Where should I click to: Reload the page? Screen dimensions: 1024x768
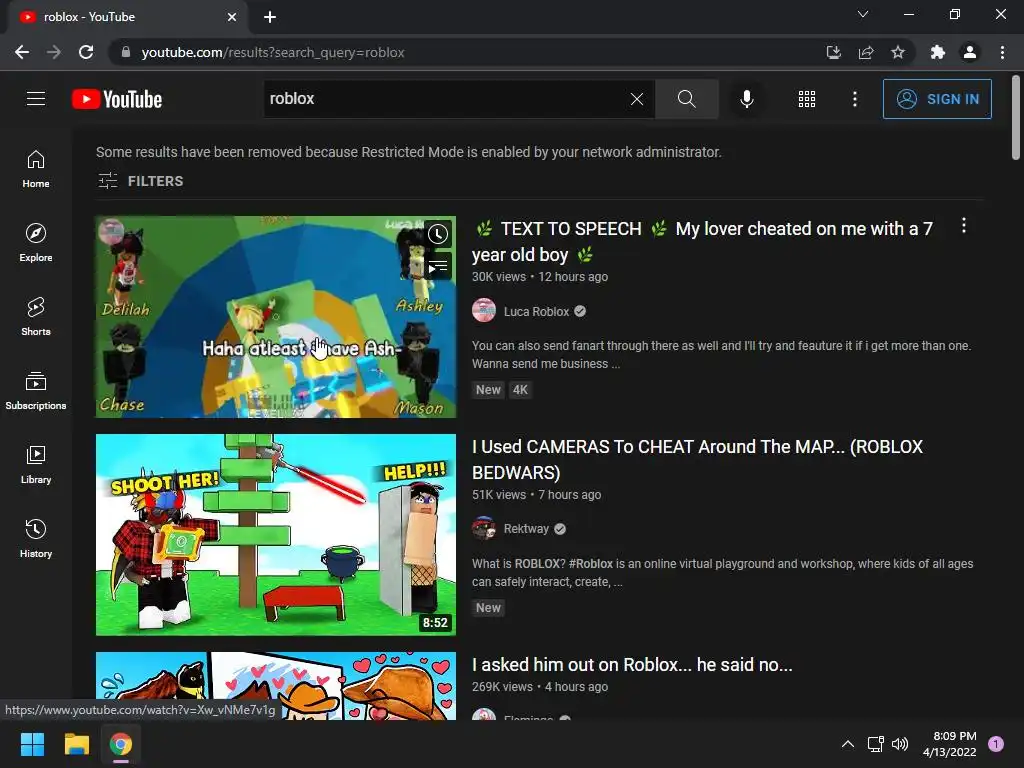86,52
